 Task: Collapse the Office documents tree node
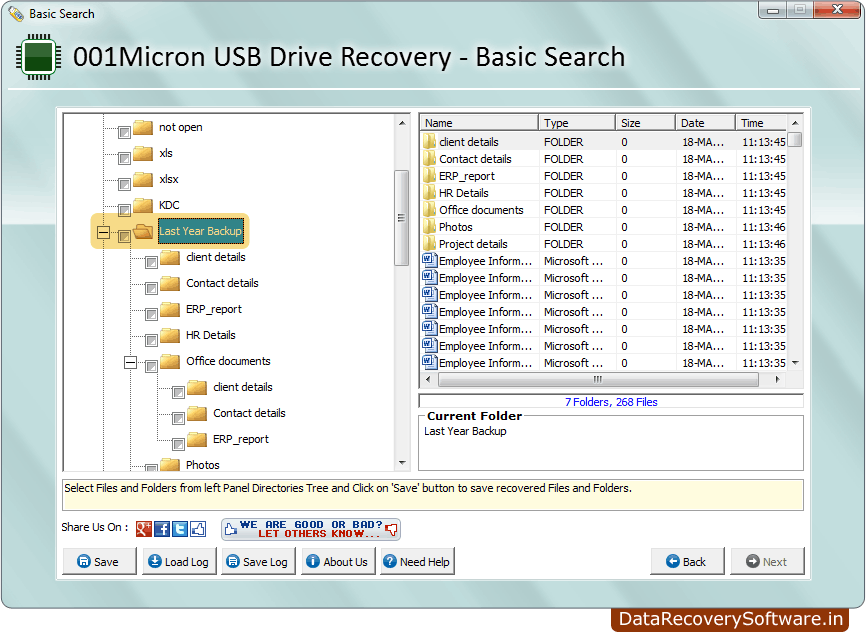130,362
